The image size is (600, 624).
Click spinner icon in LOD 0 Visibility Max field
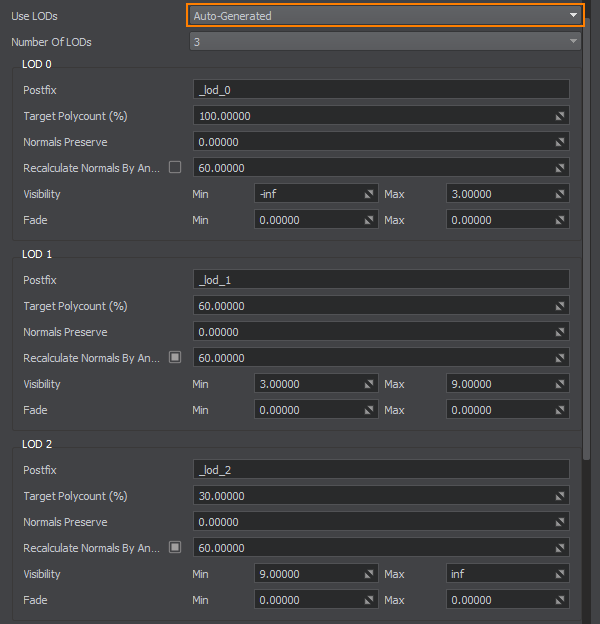561,194
